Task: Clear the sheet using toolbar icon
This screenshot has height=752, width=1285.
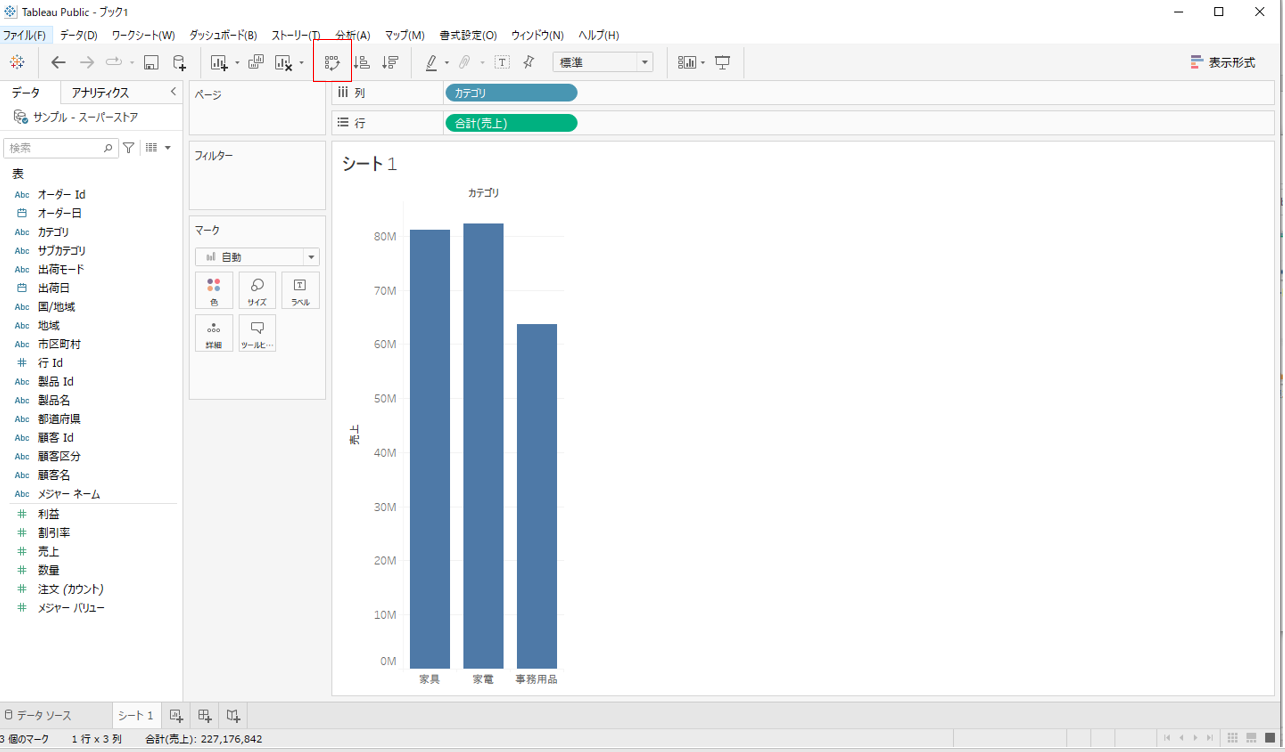Action: pos(284,62)
